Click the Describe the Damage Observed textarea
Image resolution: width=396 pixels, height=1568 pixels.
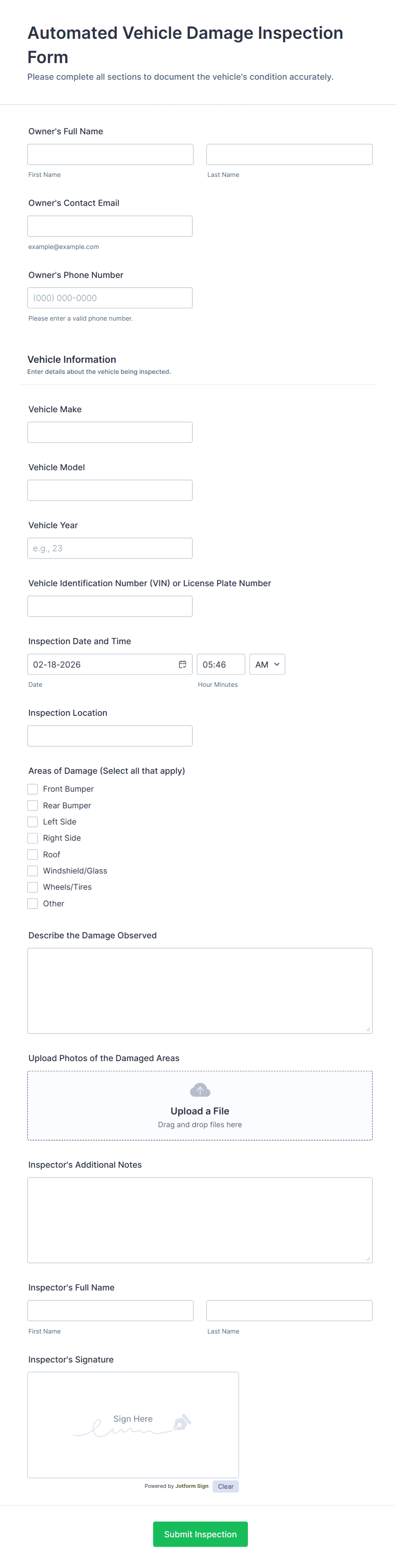click(200, 990)
